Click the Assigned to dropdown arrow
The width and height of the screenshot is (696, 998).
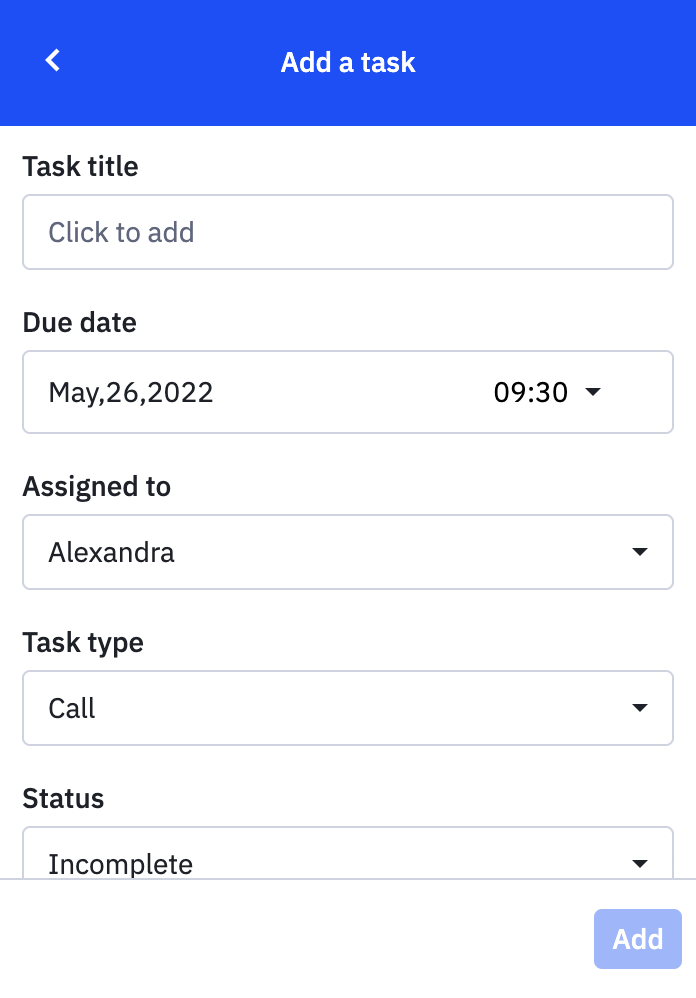point(640,552)
